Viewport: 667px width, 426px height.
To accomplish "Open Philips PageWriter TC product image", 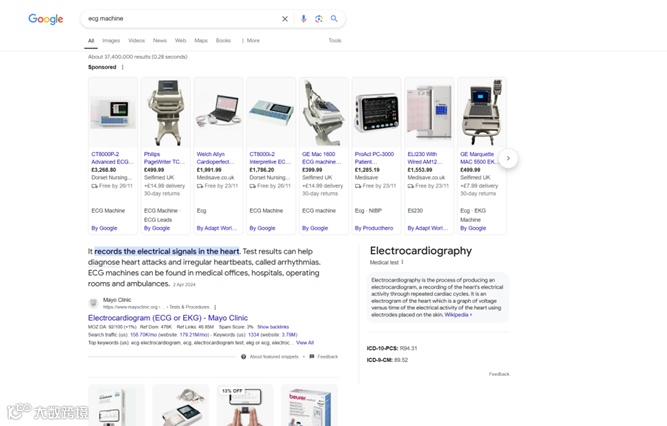I will pos(165,112).
